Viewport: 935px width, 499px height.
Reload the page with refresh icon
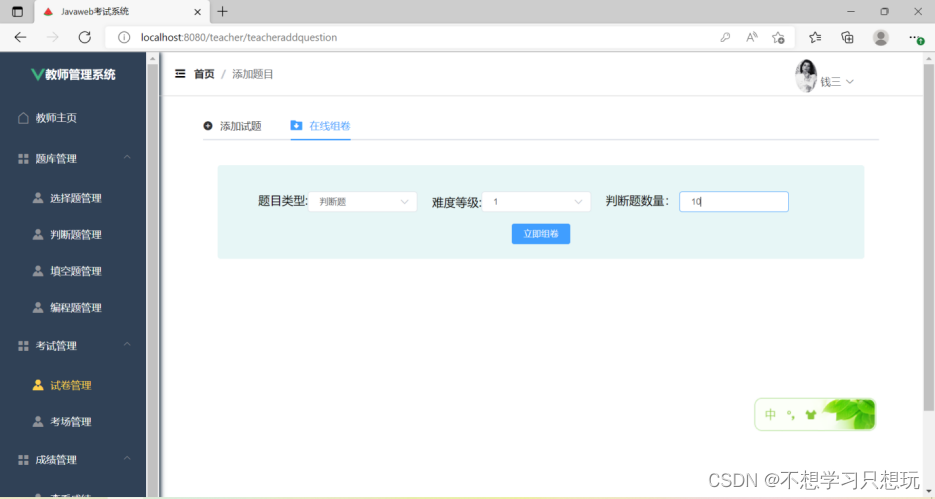point(85,37)
